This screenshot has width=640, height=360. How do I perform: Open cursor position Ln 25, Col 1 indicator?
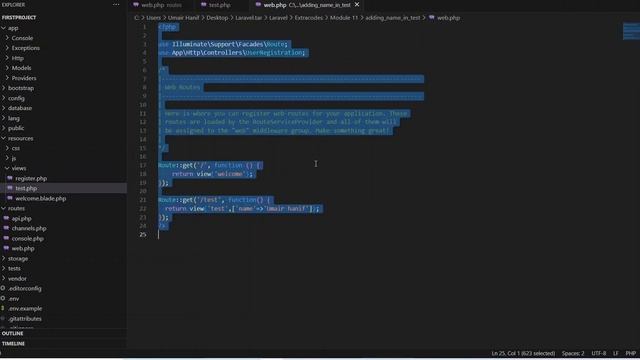pos(523,353)
